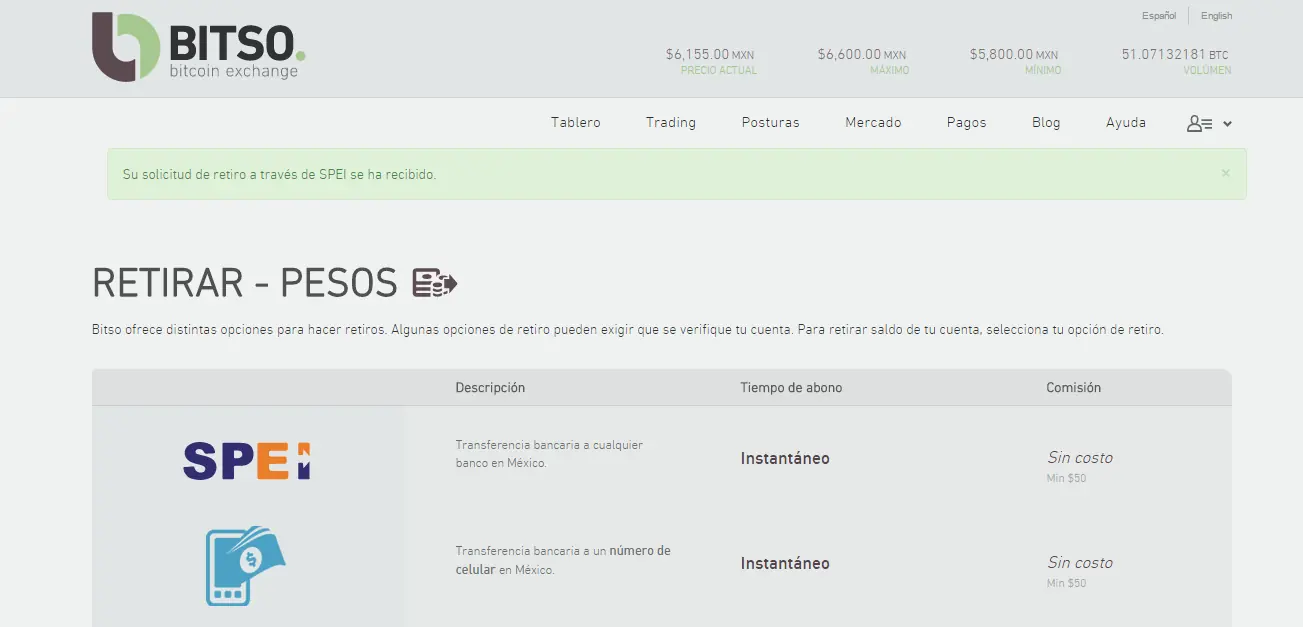Screen dimensions: 1303x627
Task: Click the Bitso logo
Action: tap(199, 46)
